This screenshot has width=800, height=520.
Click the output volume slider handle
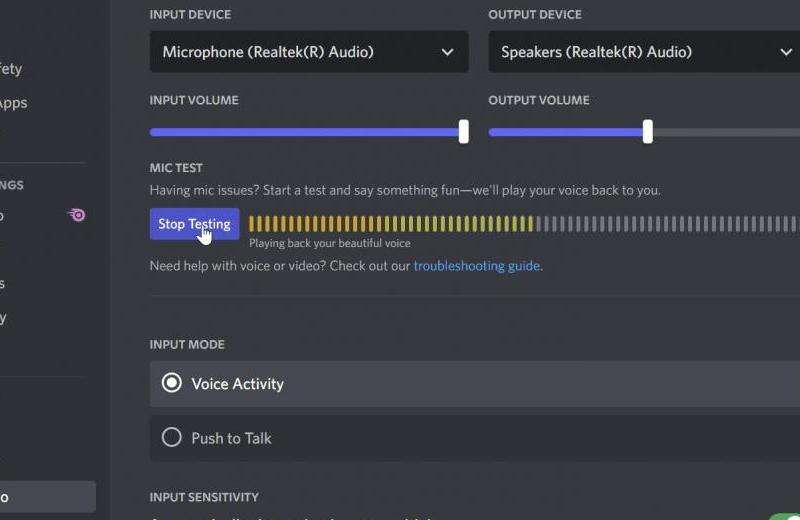point(647,132)
